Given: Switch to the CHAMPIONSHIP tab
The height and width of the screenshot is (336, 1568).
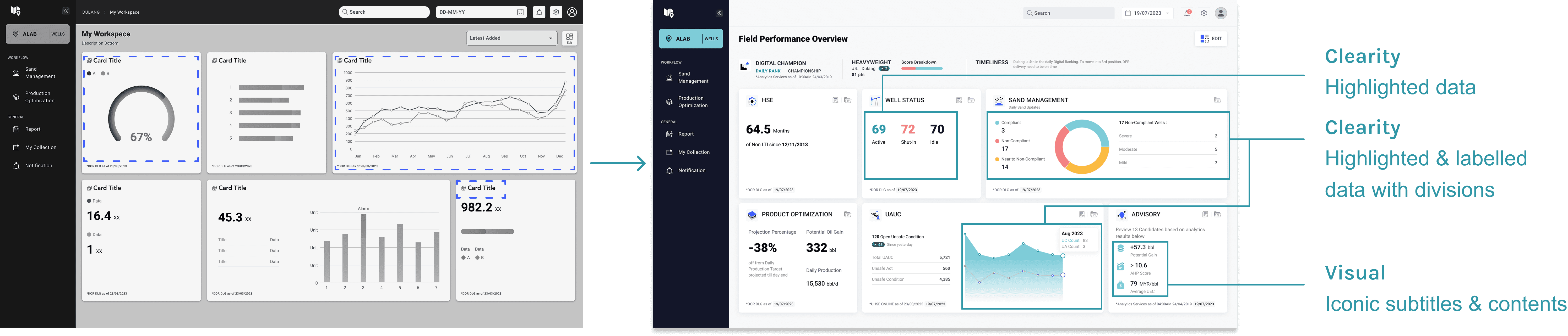Looking at the screenshot, I should (x=804, y=71).
